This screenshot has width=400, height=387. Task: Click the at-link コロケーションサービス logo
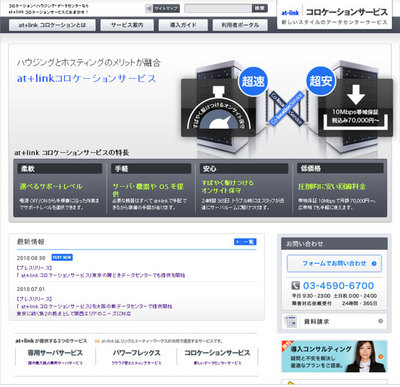point(334,16)
